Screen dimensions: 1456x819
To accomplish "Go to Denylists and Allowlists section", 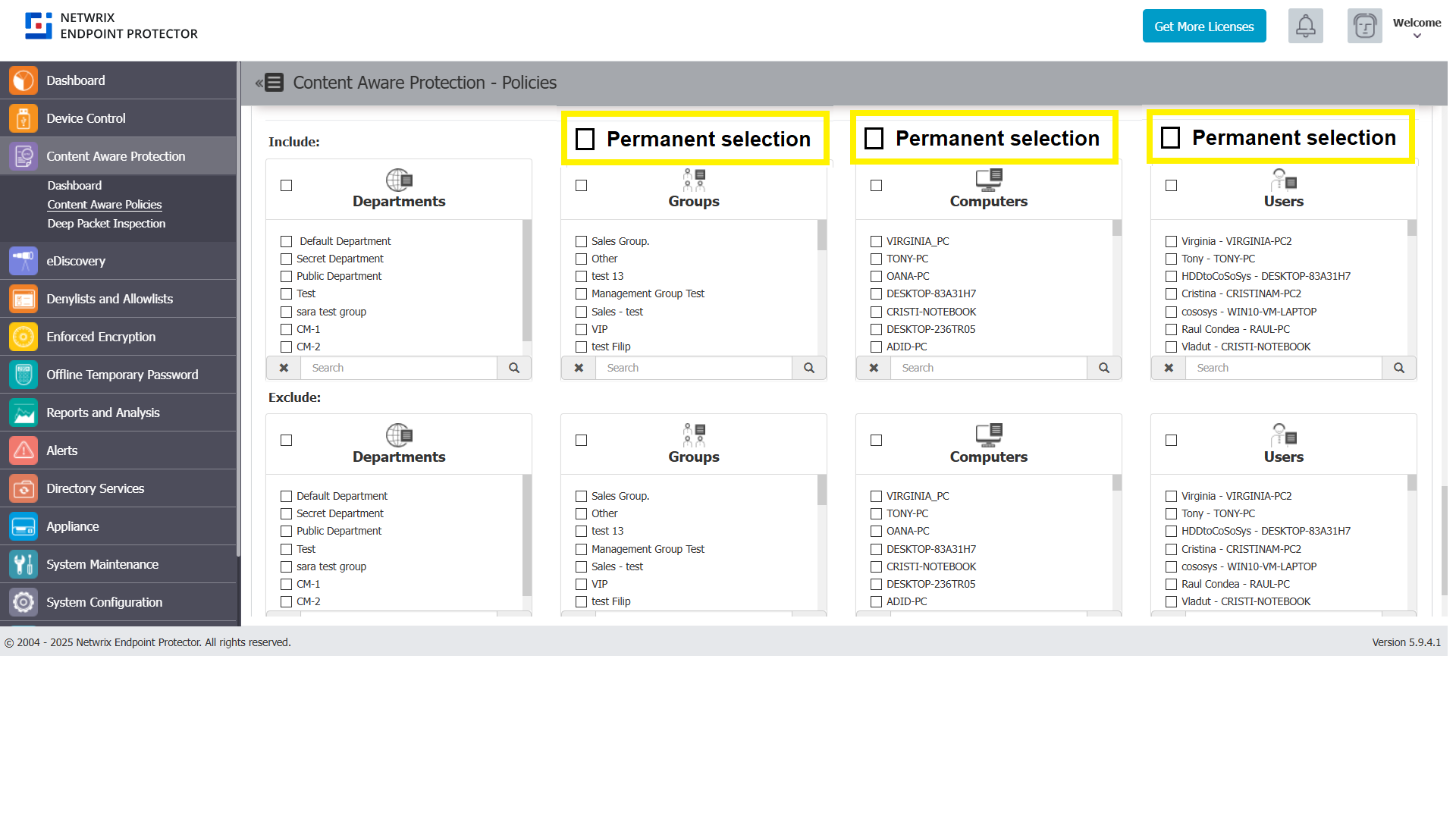I will coord(109,299).
